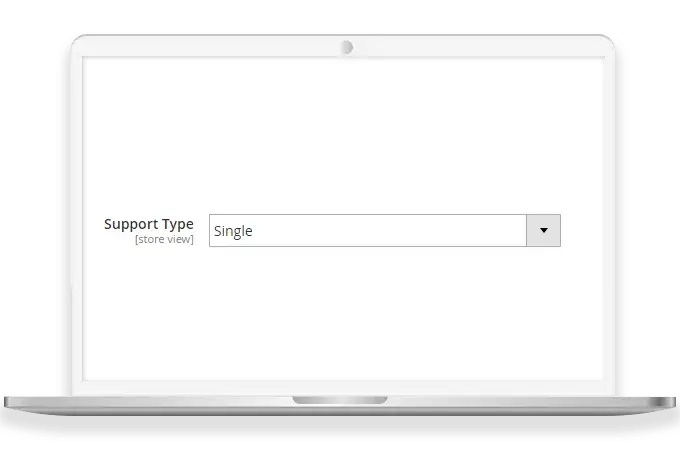Click the silver laptop base edge
This screenshot has width=680, height=450.
340,407
